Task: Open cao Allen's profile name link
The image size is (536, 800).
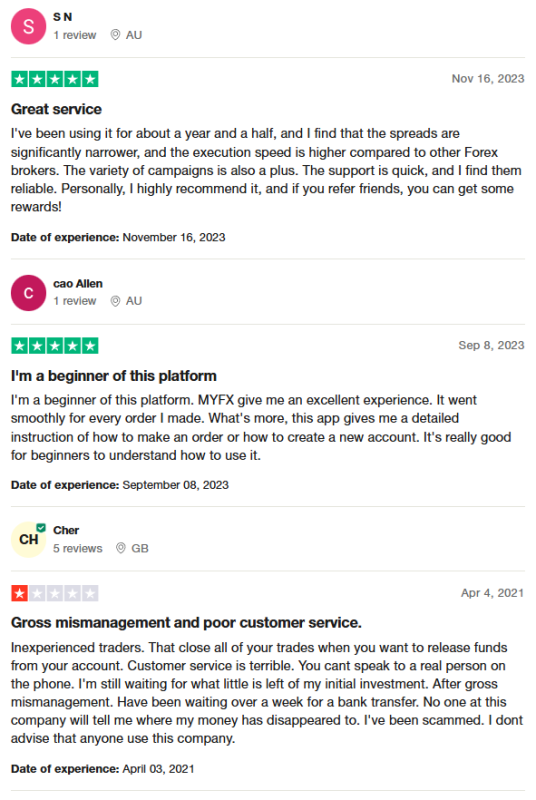Action: click(78, 284)
